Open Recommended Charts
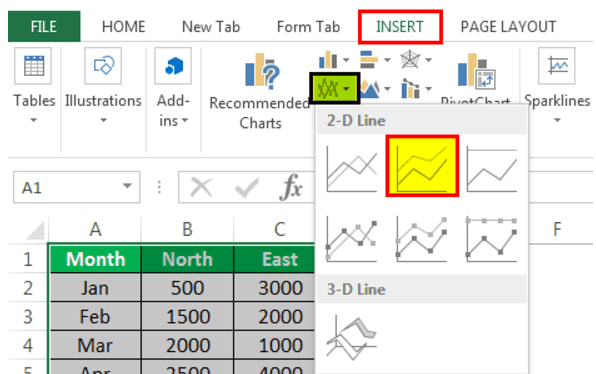The image size is (596, 374). (x=260, y=91)
